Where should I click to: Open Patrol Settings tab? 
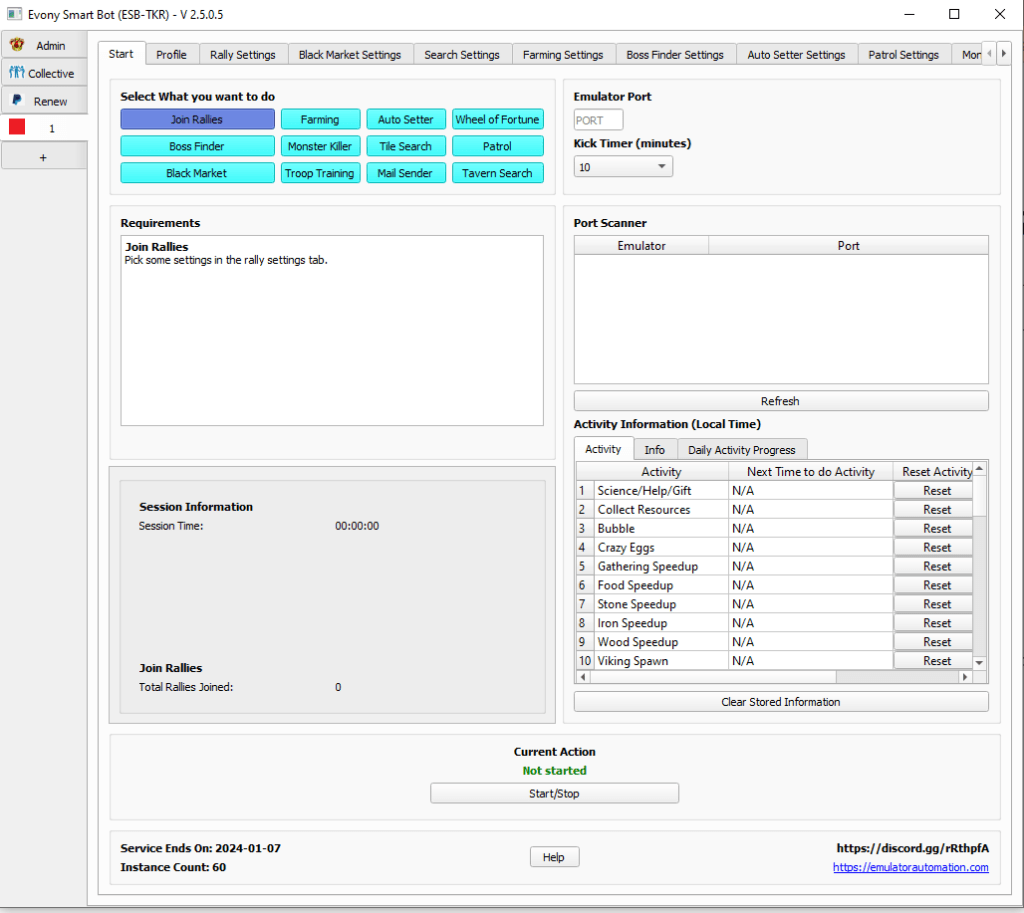(x=903, y=55)
